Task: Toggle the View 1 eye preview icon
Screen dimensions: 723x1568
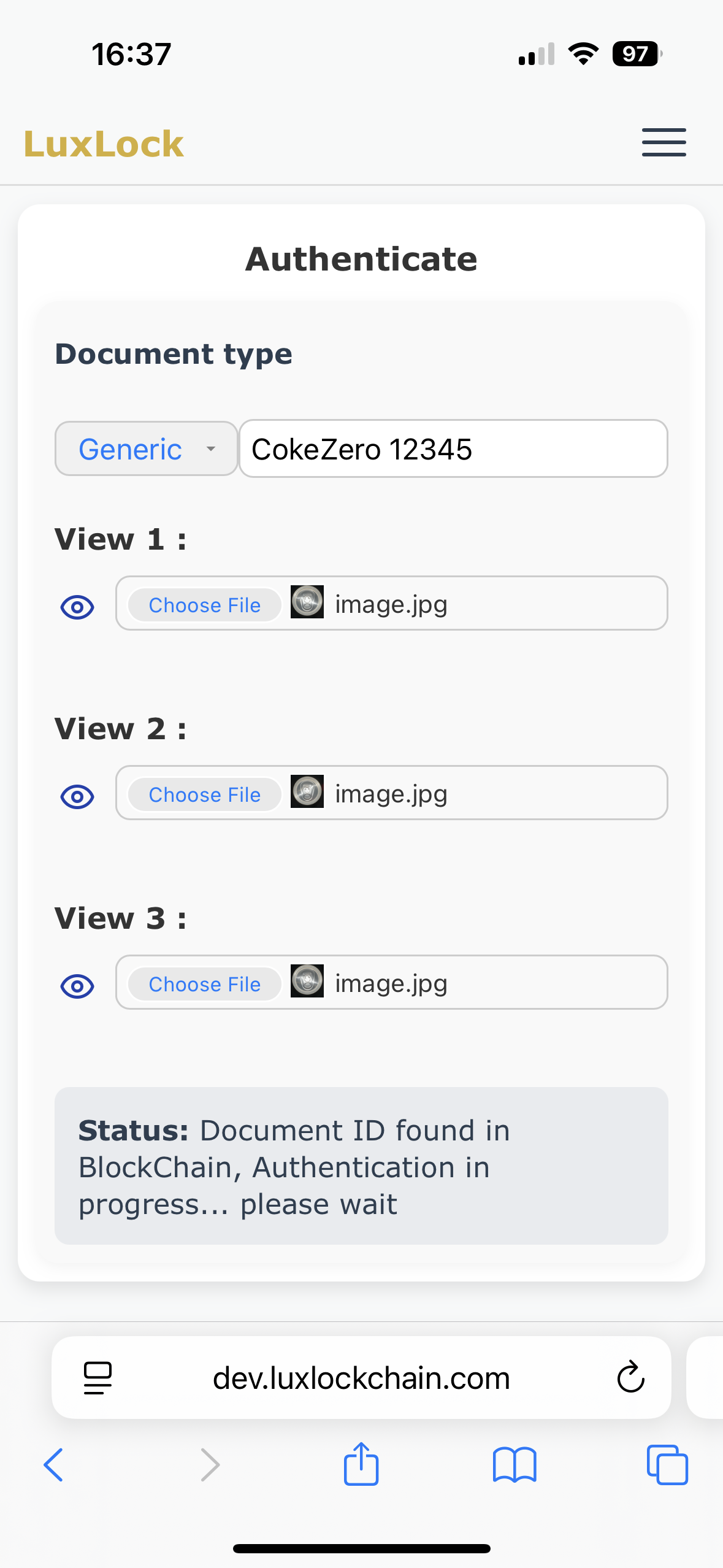Action: pyautogui.click(x=77, y=607)
